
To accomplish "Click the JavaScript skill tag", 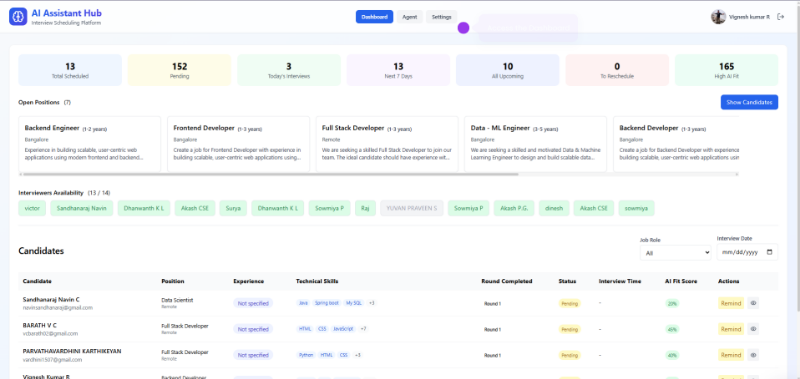I will click(343, 329).
